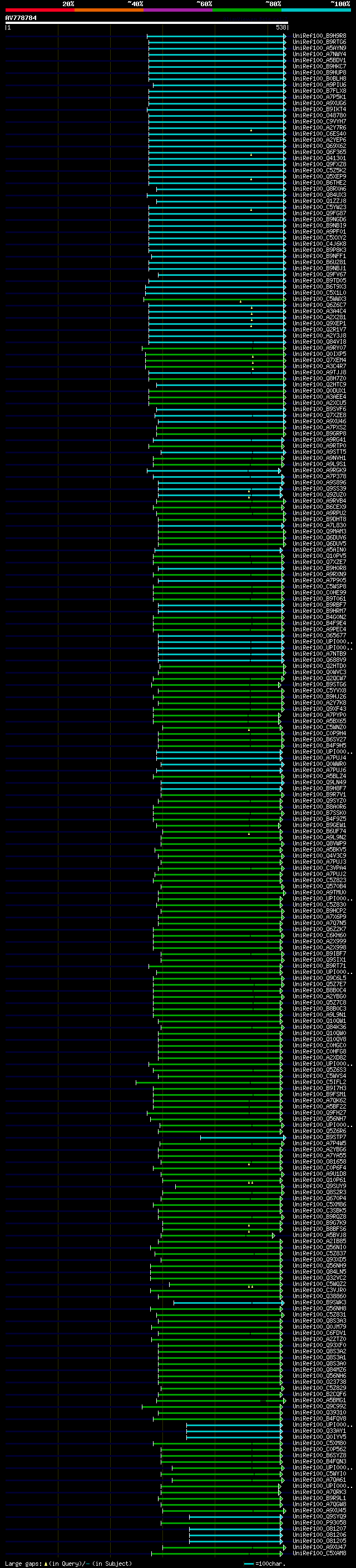Image resolution: width=356 pixels, height=1568 pixels.
Task: Click the cyan alignment bar for UniRef100_B9SWK3
Action: (x=228, y=1302)
